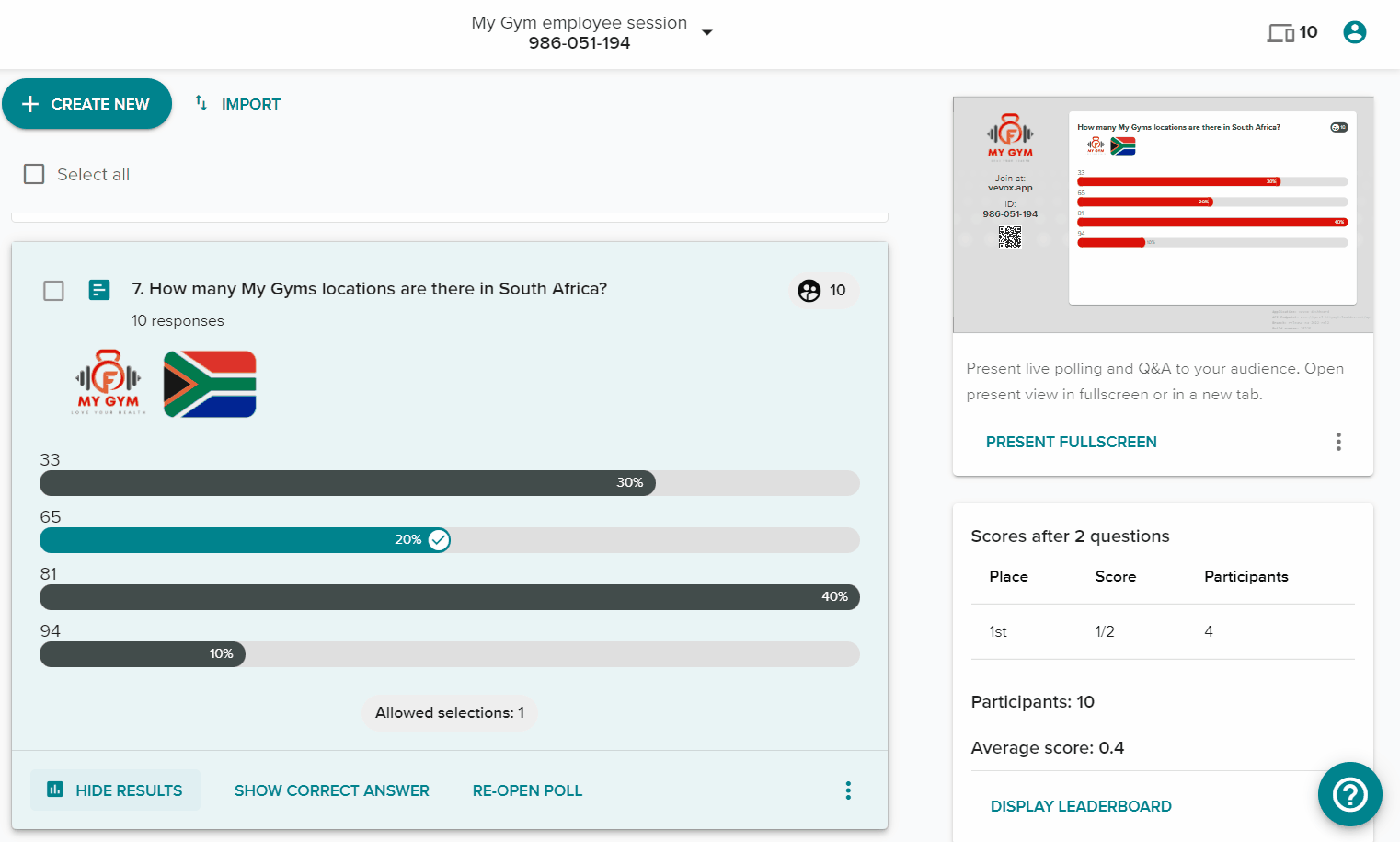Click the 40% results bar for option 81

point(449,596)
